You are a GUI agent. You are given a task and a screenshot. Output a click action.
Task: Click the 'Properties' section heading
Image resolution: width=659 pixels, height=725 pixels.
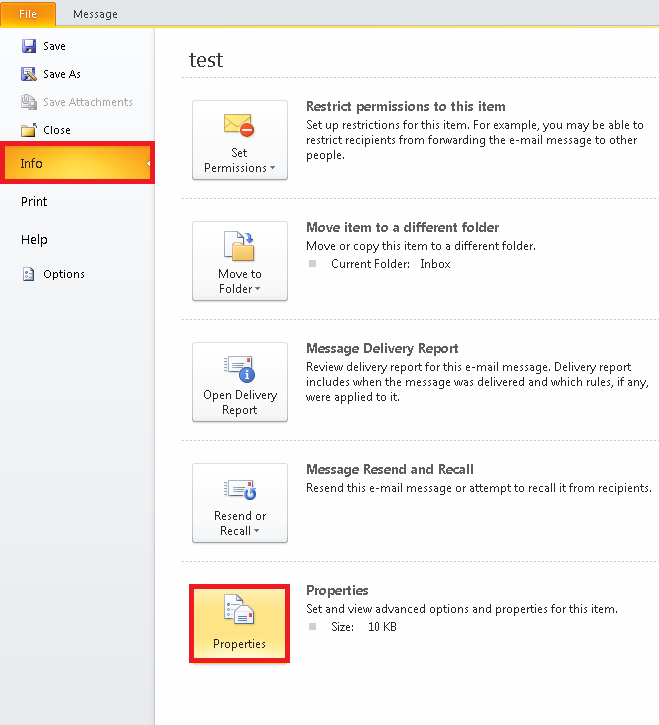(x=337, y=590)
